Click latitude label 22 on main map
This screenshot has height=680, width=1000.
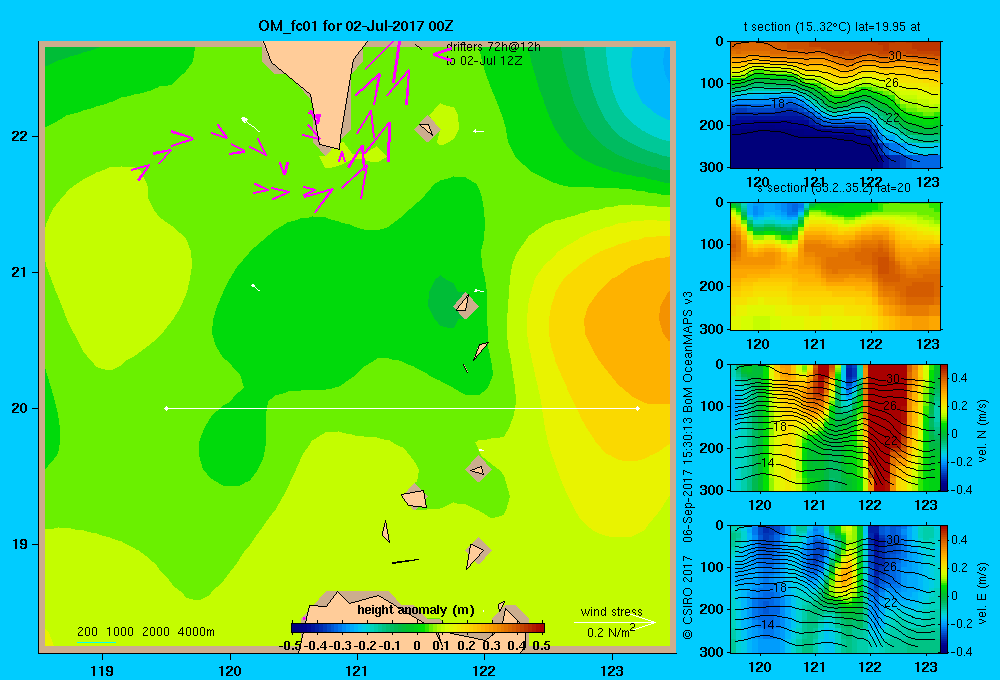point(20,136)
